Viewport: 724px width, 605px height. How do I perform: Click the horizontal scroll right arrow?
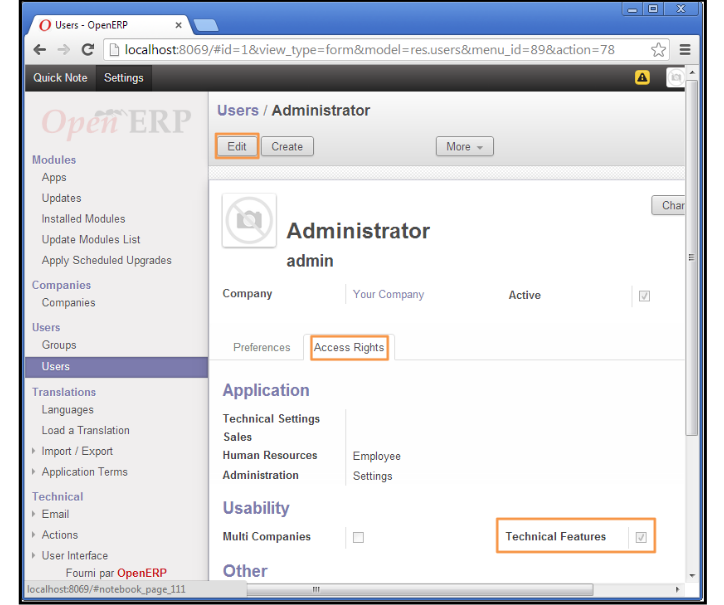[677, 589]
